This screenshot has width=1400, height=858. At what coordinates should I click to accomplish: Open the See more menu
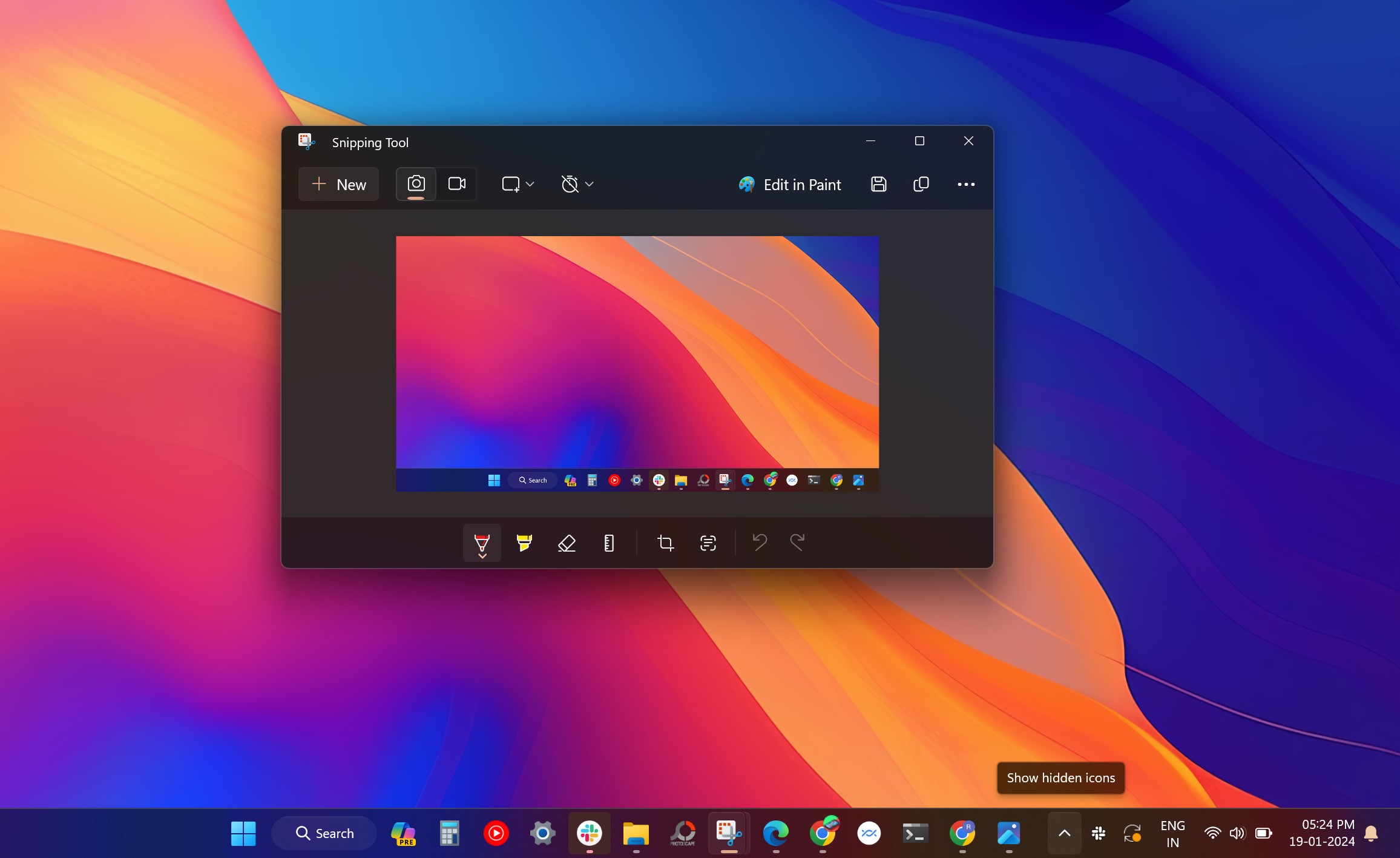pos(965,184)
